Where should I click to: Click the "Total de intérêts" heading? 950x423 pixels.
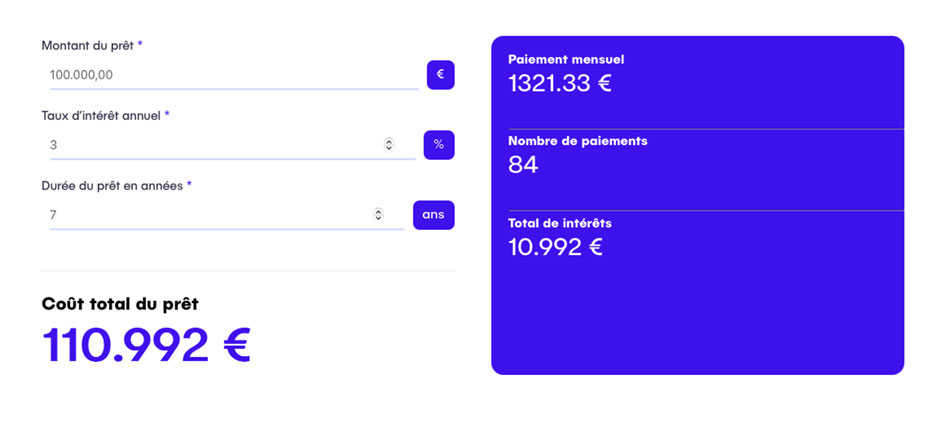(x=559, y=223)
